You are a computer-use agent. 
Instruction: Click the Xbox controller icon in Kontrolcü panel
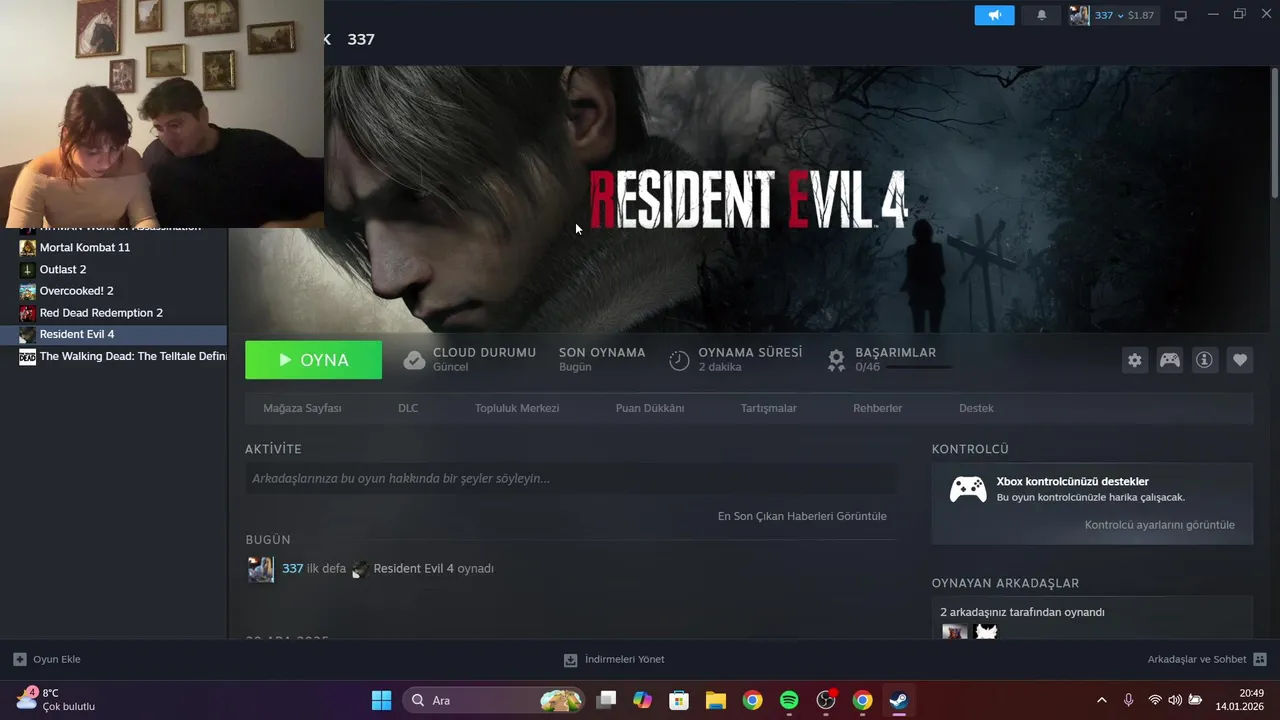[x=967, y=489]
